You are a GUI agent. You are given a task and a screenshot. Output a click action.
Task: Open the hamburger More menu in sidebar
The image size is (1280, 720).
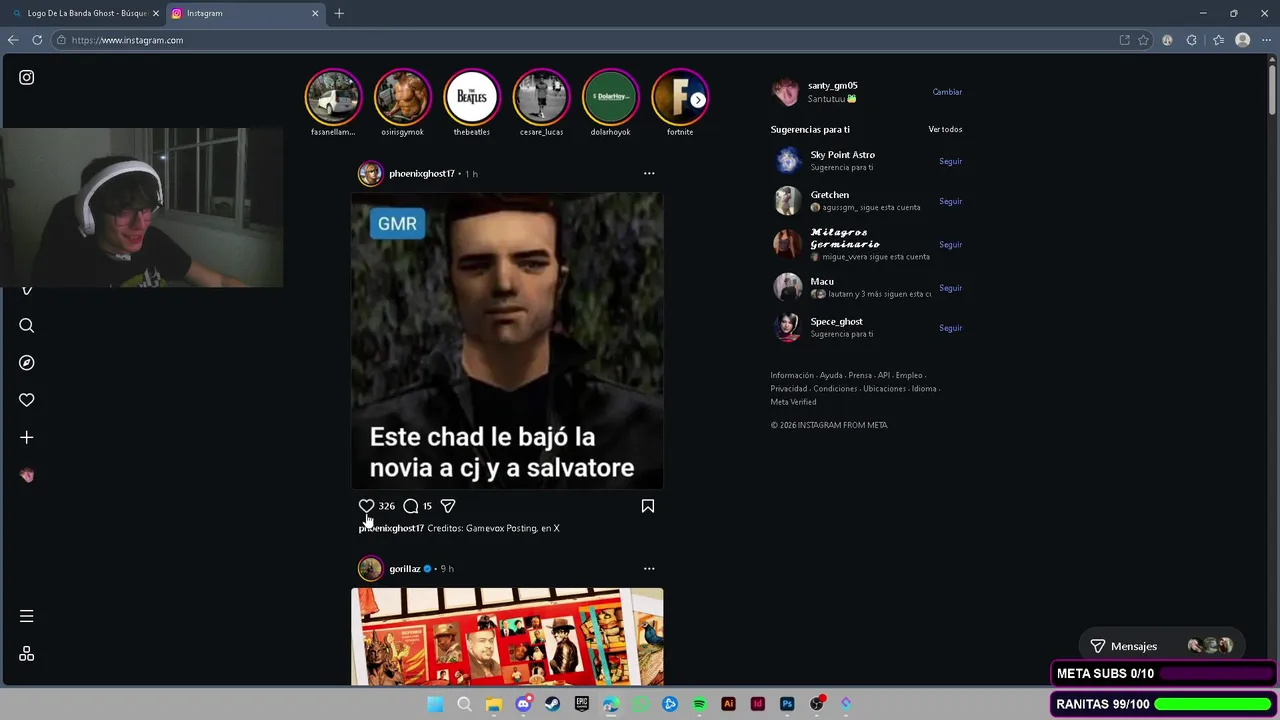[27, 616]
